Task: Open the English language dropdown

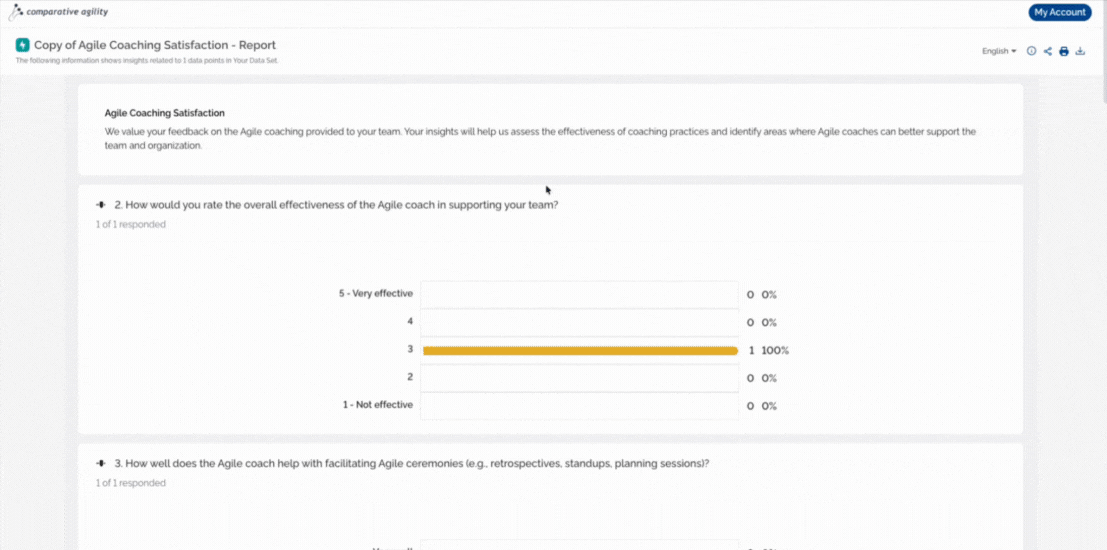Action: (999, 51)
